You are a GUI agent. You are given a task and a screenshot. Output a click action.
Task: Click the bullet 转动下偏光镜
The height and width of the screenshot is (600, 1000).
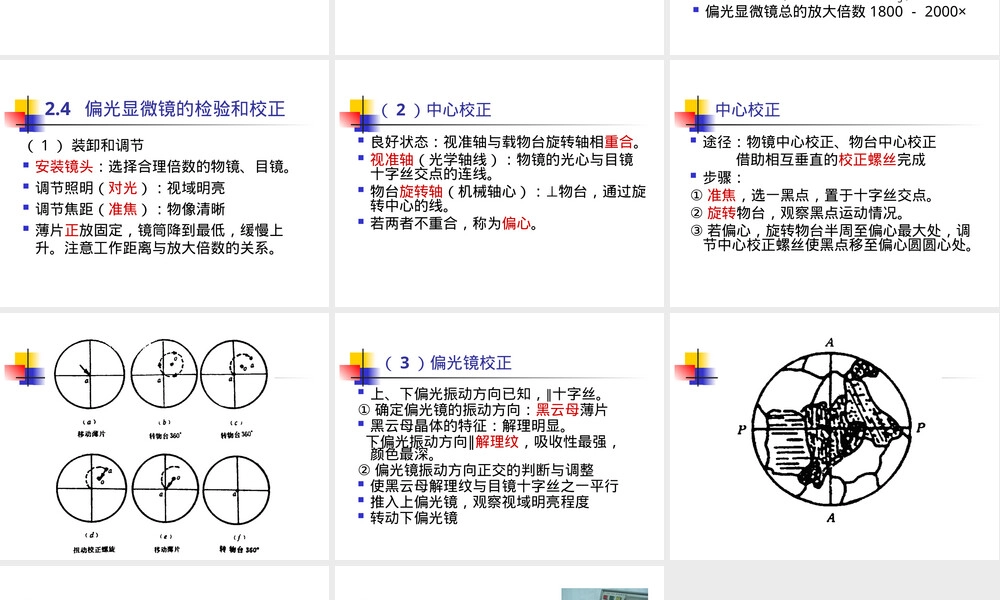[x=414, y=518]
